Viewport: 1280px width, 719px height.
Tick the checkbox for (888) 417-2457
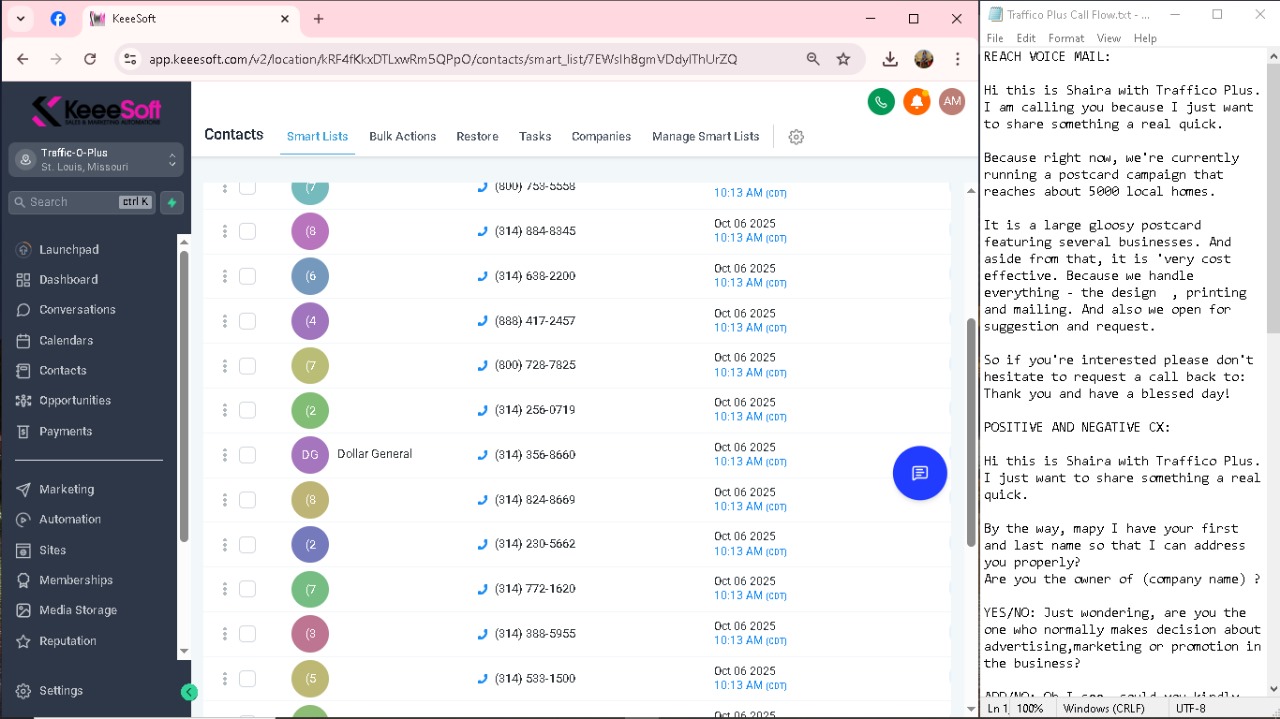[247, 321]
